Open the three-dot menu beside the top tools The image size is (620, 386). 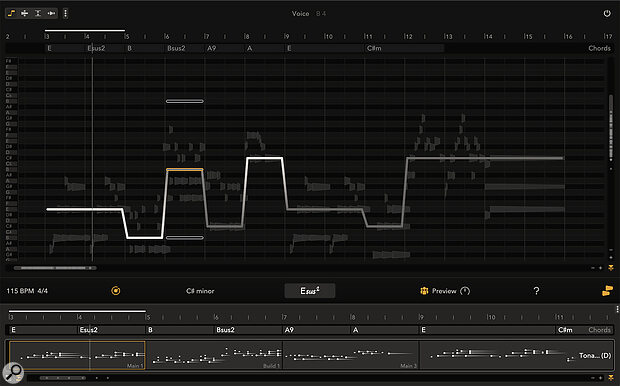tap(65, 13)
